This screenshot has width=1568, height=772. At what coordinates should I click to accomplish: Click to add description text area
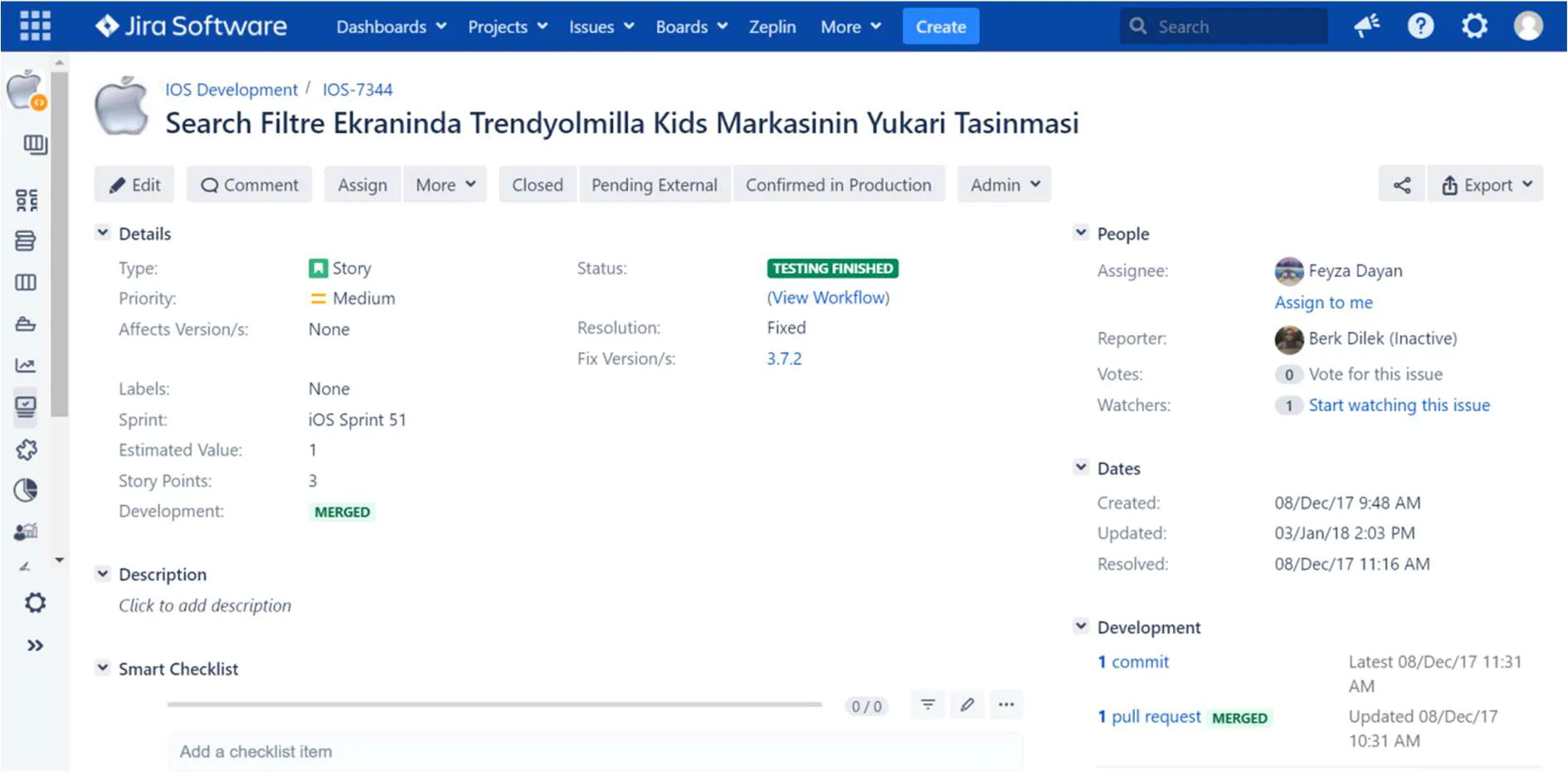pos(205,606)
